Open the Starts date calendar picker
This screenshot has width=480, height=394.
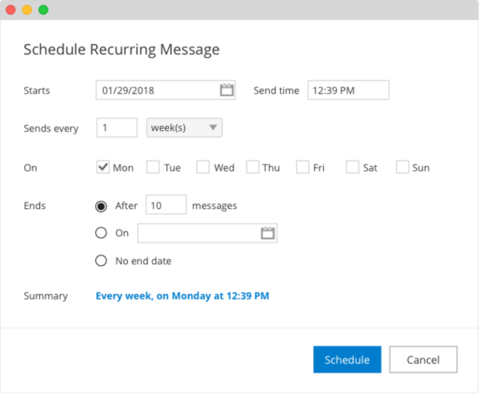tap(227, 90)
